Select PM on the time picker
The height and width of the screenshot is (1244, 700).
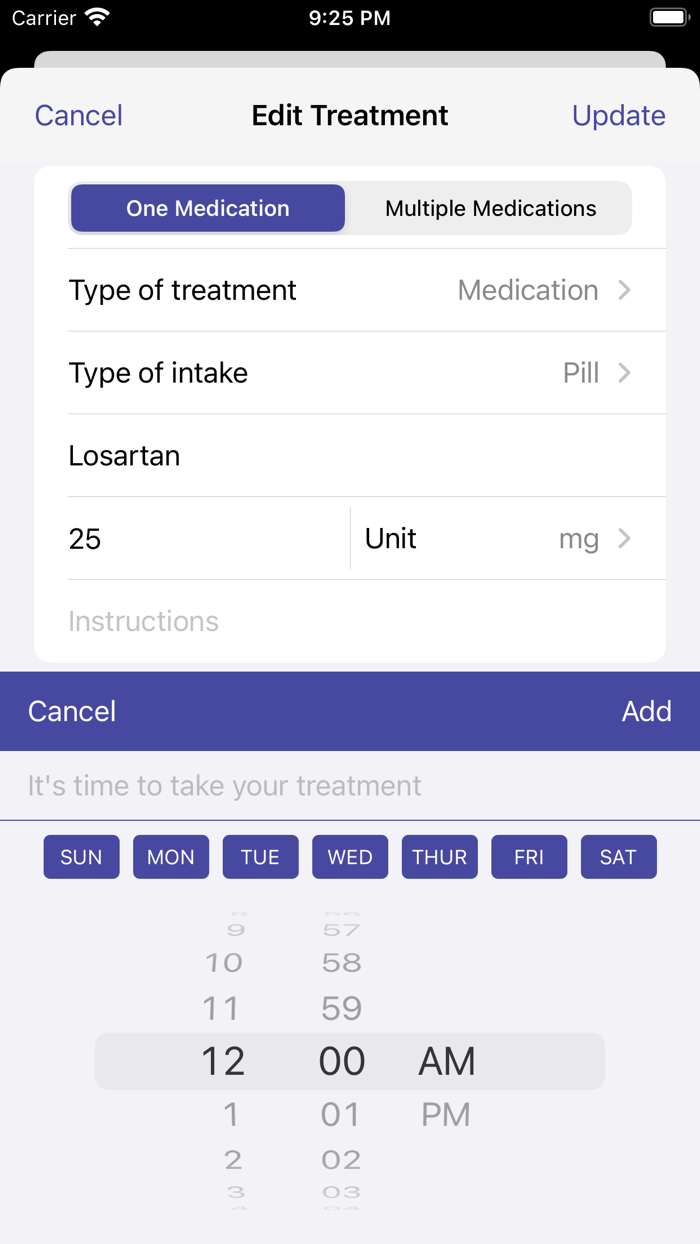click(446, 1113)
